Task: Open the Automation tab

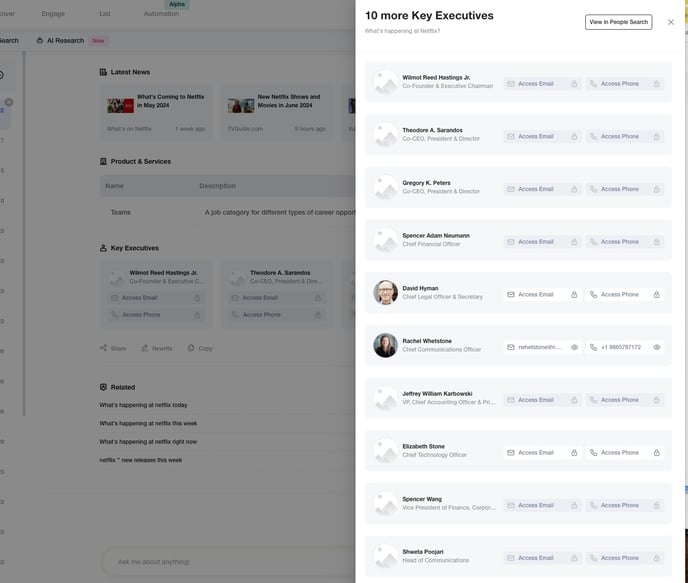Action: coord(161,14)
